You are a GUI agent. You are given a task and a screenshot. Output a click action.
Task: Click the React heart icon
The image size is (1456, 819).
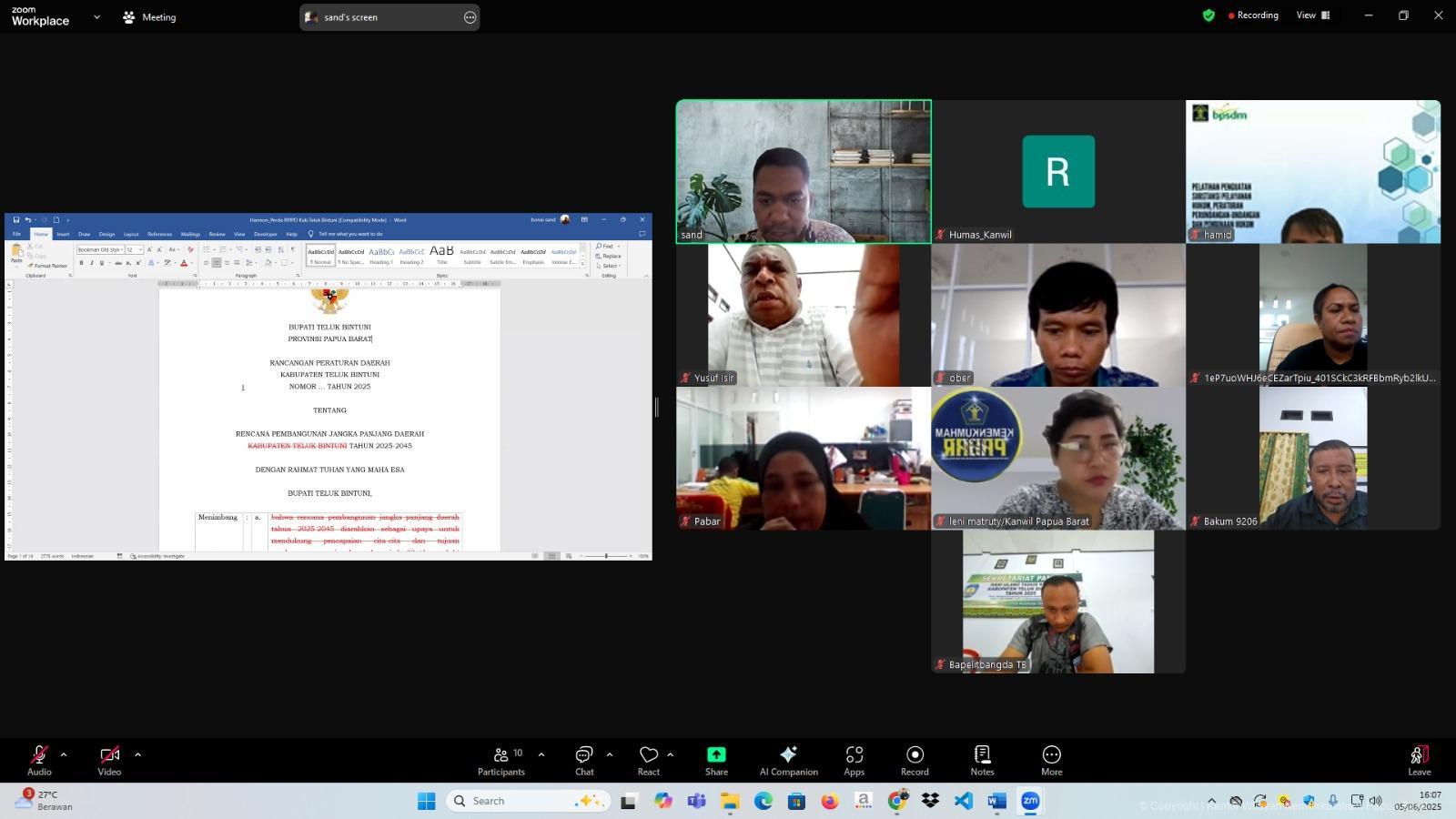coord(649,761)
